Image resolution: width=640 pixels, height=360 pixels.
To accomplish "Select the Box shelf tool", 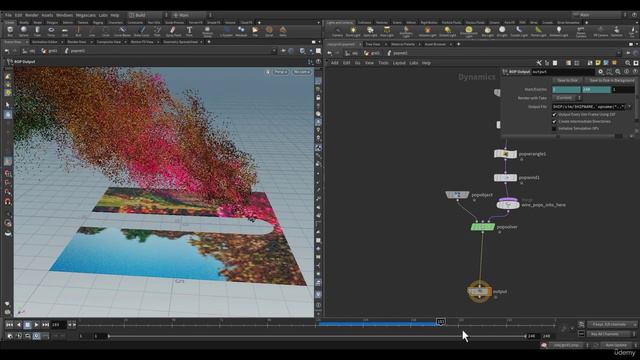I will pyautogui.click(x=10, y=31).
